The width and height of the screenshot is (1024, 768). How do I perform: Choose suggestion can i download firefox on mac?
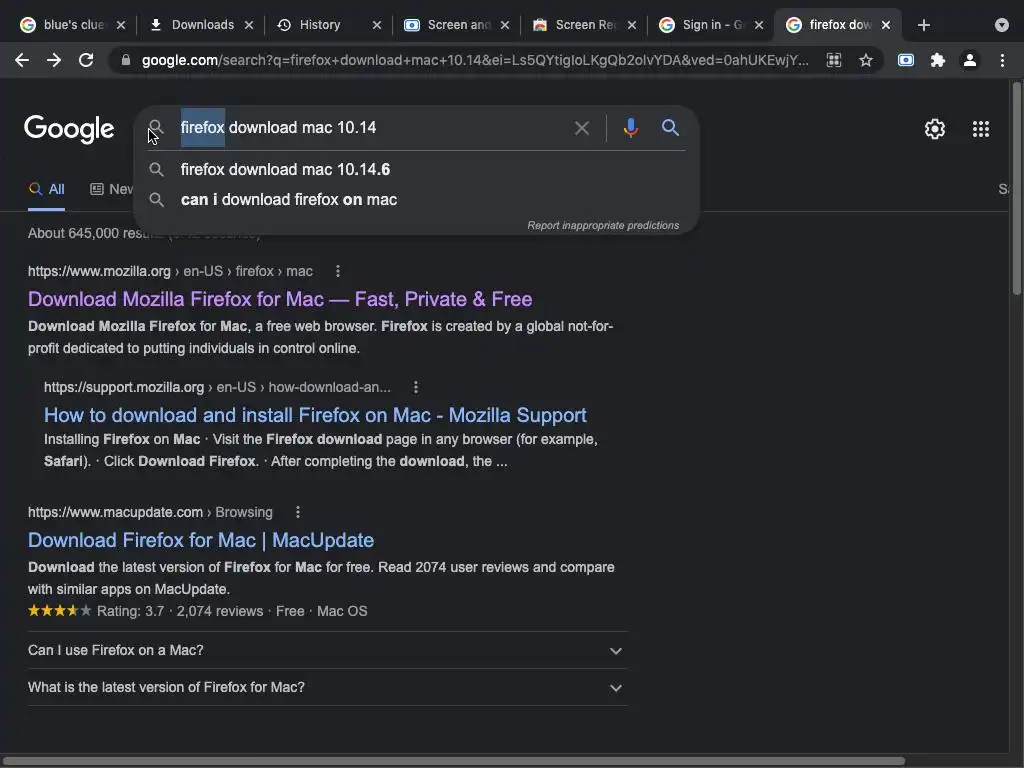pos(416,200)
